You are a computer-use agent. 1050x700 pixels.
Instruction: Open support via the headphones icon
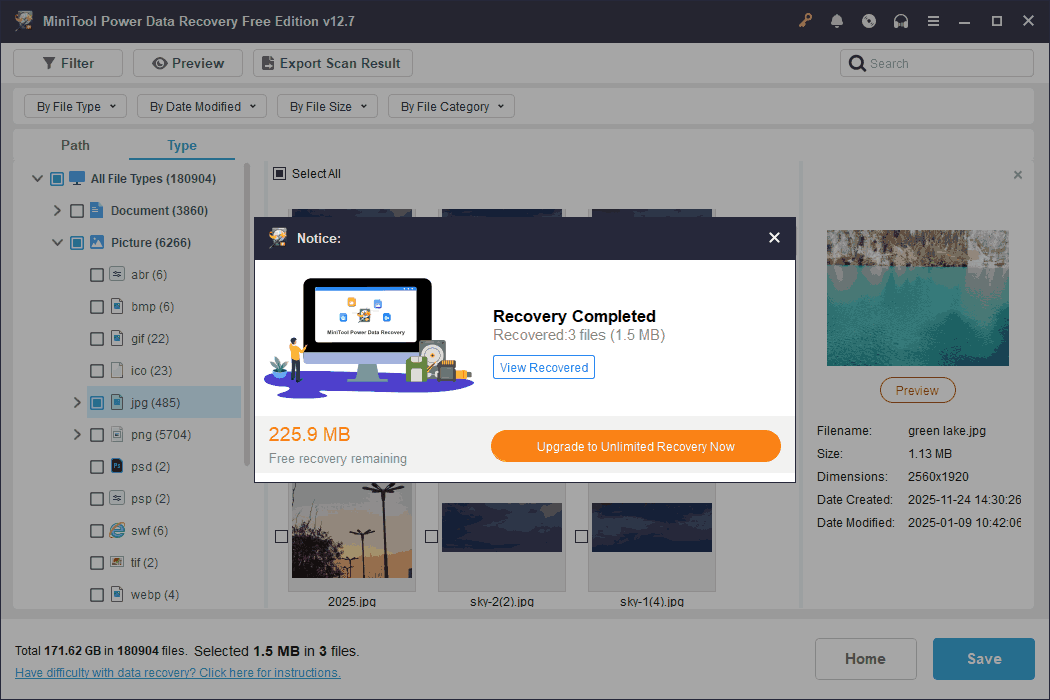[901, 21]
